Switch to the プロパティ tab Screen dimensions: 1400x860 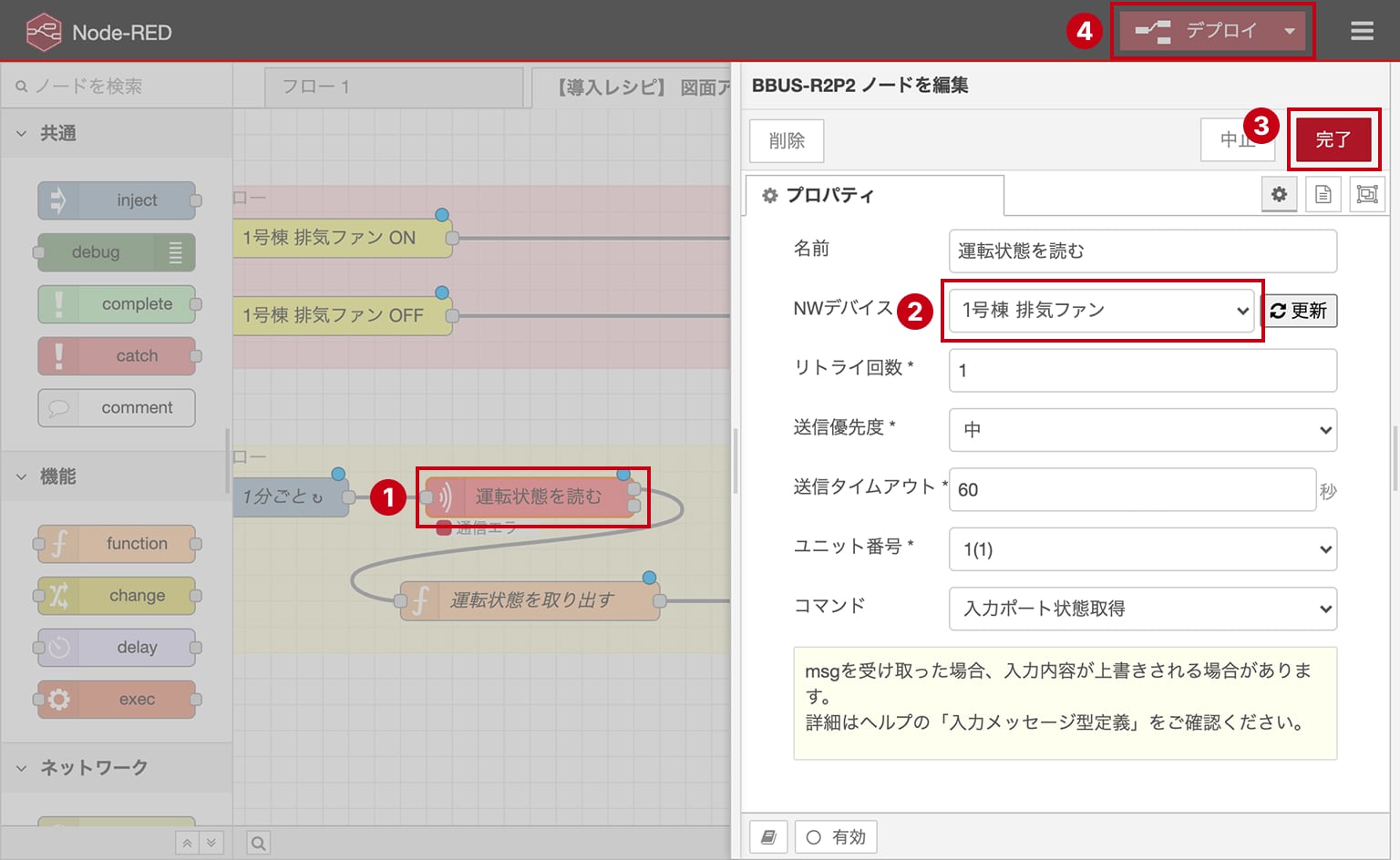875,195
